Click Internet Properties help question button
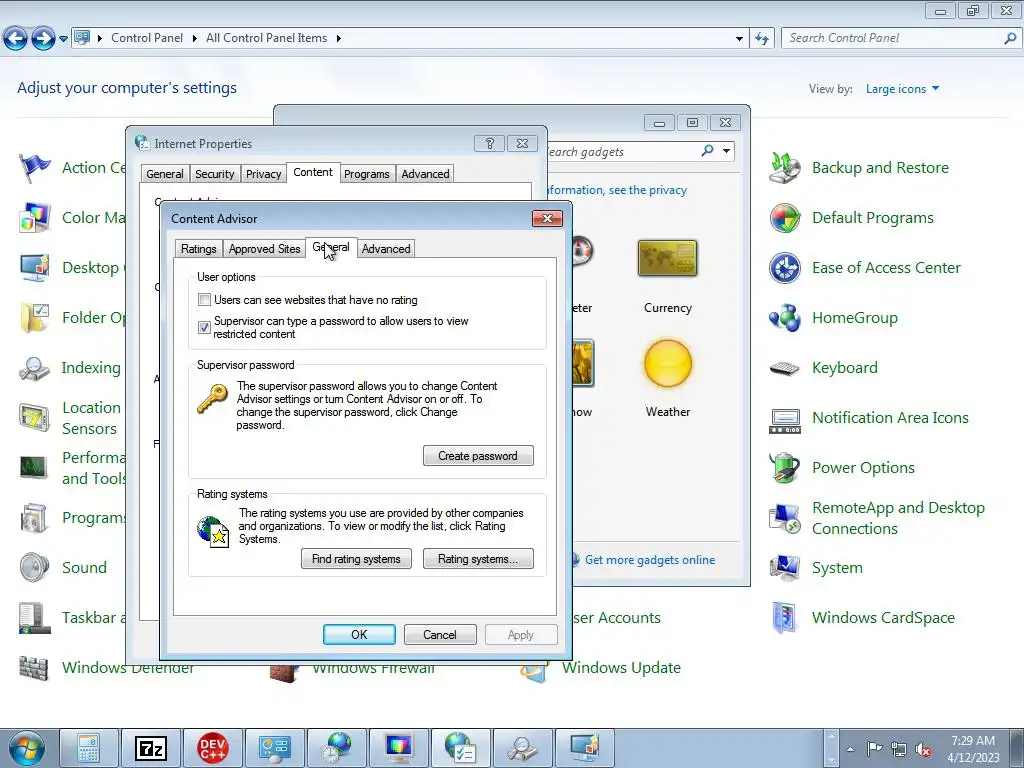 click(x=489, y=144)
